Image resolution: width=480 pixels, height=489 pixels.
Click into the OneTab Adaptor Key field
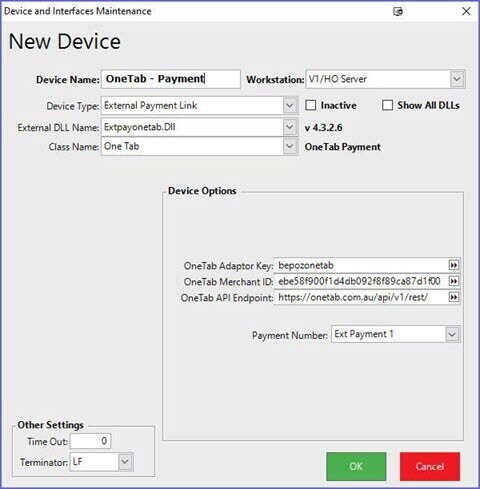[x=361, y=265]
